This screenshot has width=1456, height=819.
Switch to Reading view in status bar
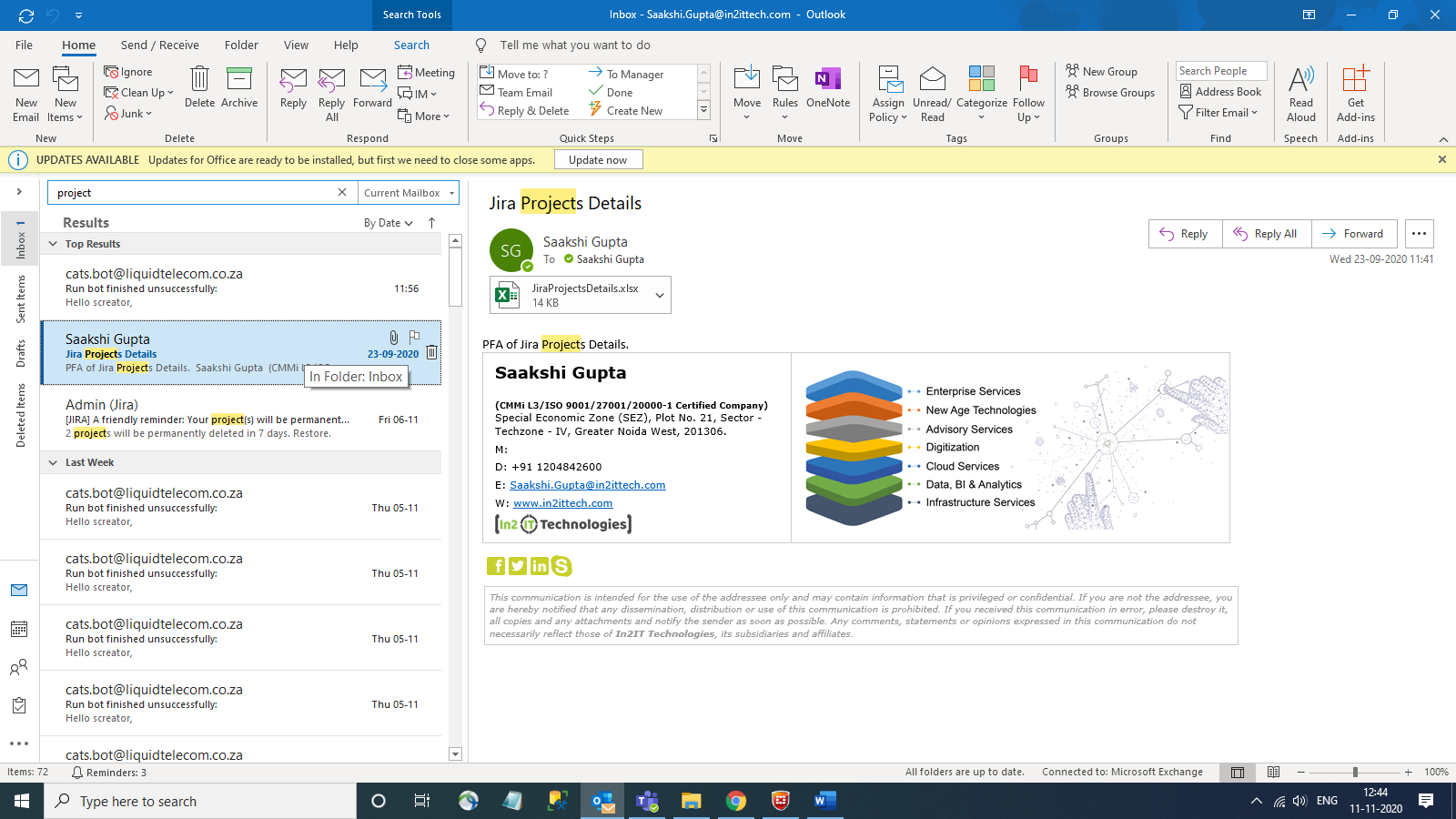[1273, 773]
